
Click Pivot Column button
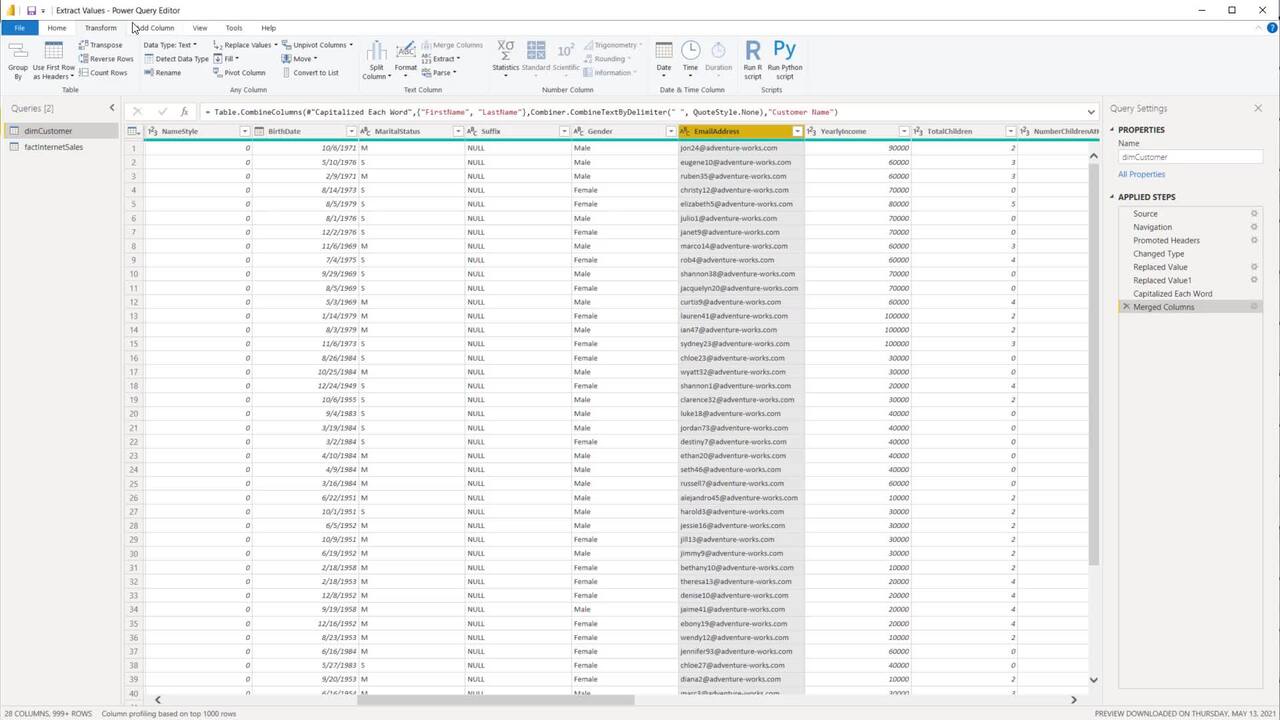click(x=239, y=73)
